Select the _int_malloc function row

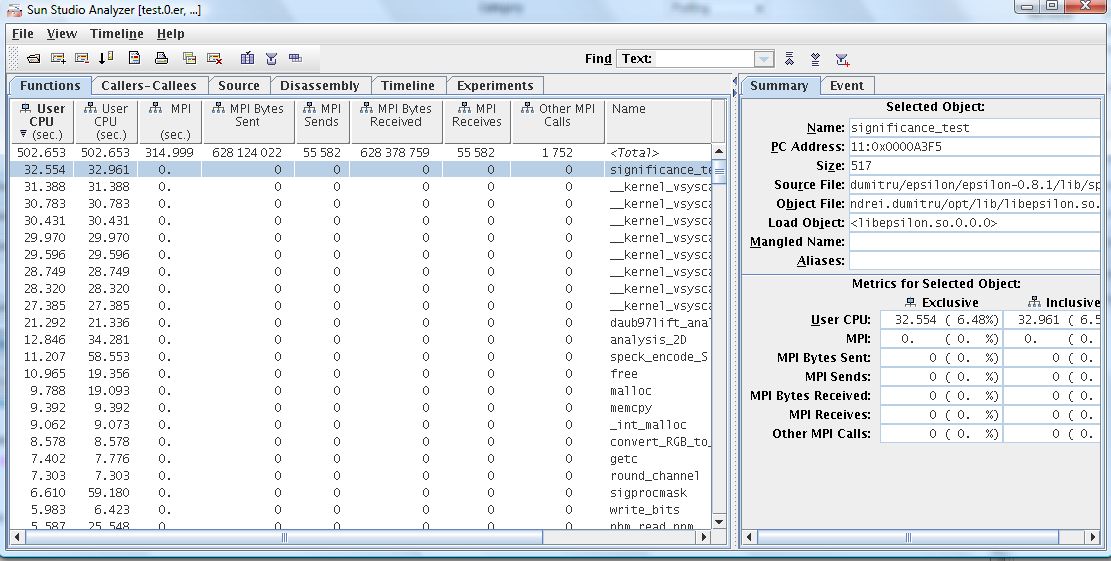click(361, 425)
